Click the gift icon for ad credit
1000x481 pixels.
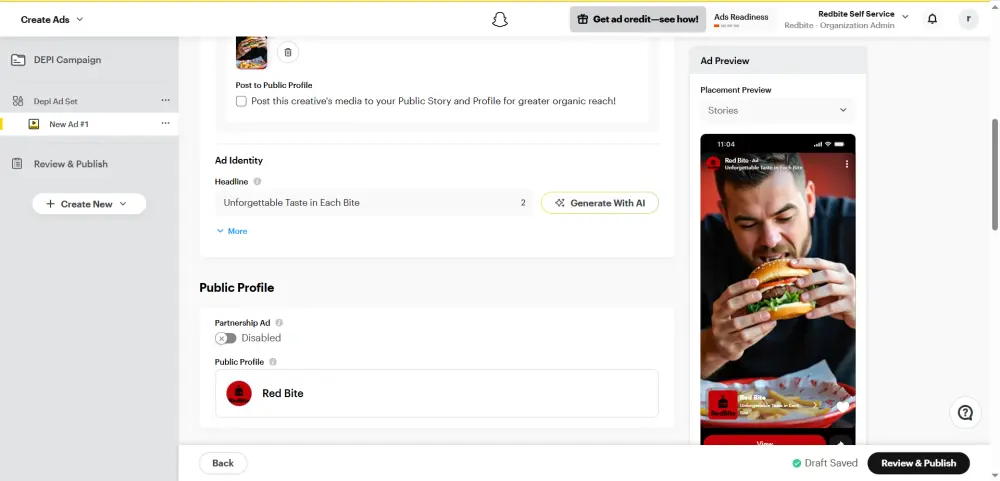click(582, 19)
